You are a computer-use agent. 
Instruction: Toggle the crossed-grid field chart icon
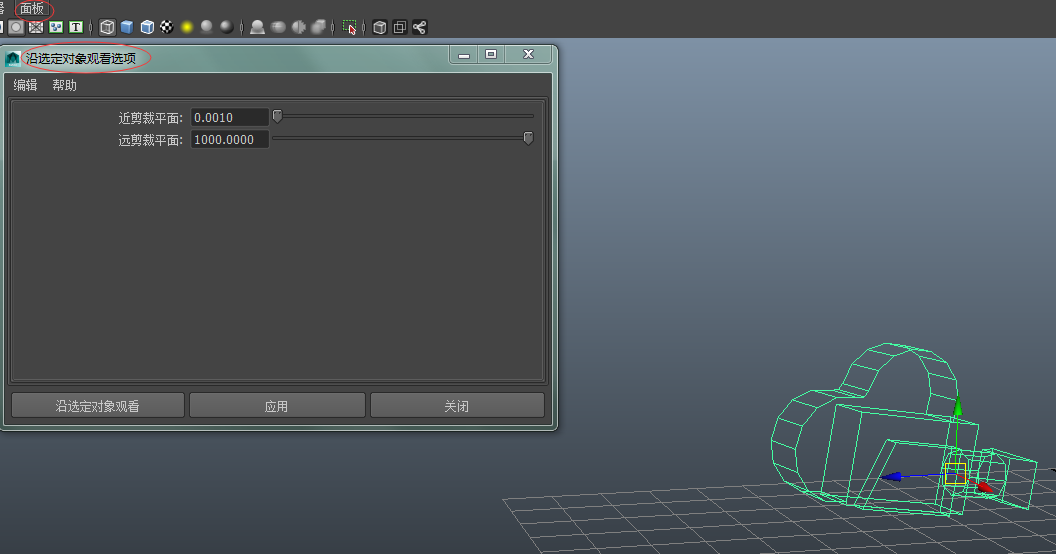(x=36, y=27)
